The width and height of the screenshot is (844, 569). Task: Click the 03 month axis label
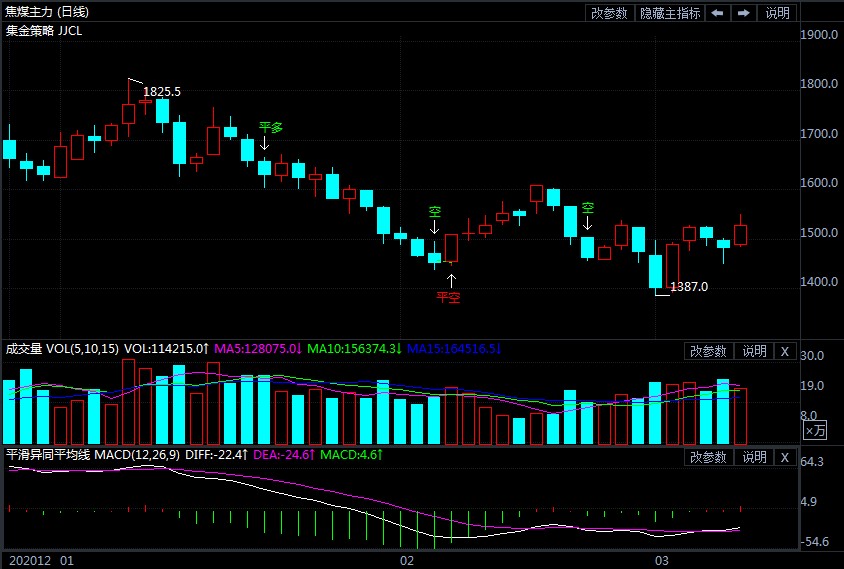662,560
